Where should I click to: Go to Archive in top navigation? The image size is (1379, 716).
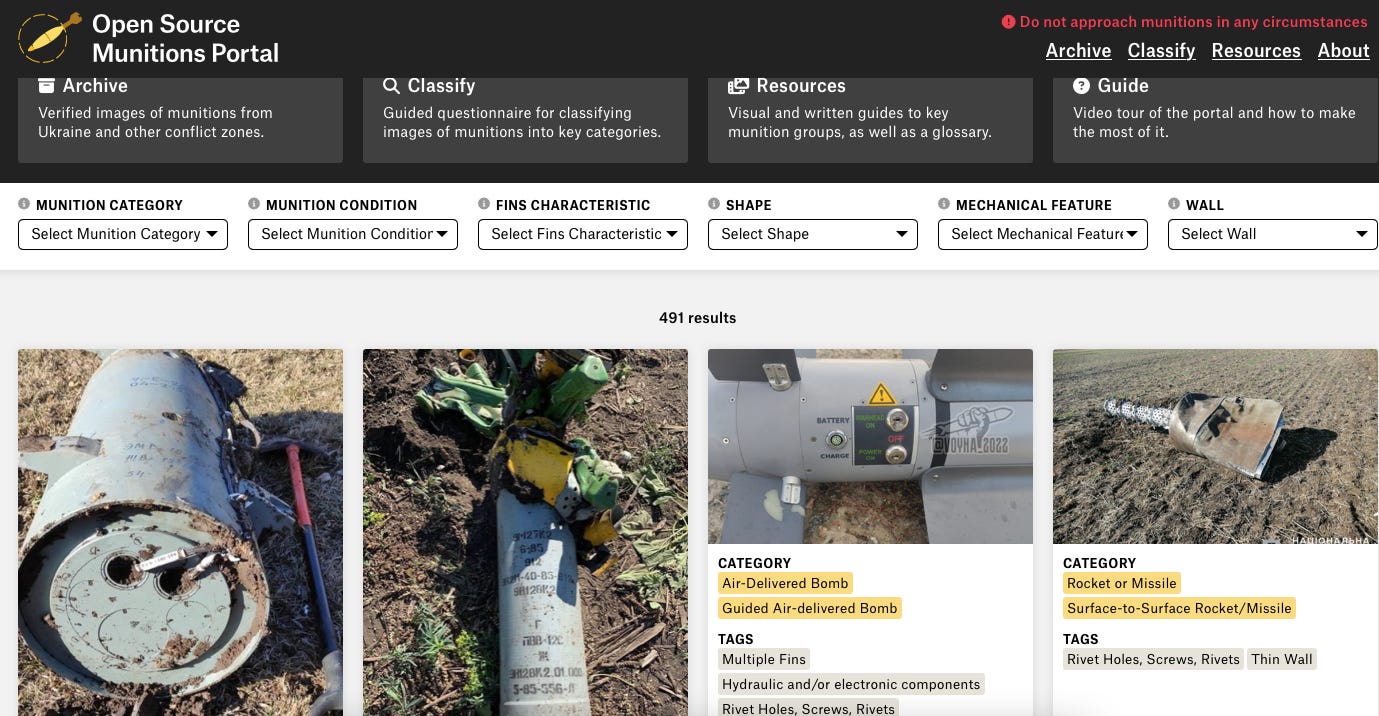click(1078, 51)
